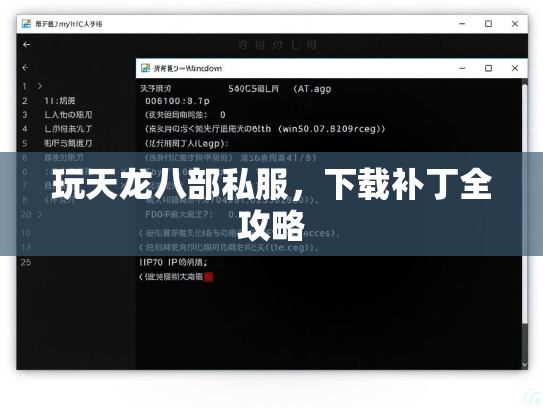543x408 pixels.
Task: Select the left panel row on line 4
Action: click(x=68, y=129)
